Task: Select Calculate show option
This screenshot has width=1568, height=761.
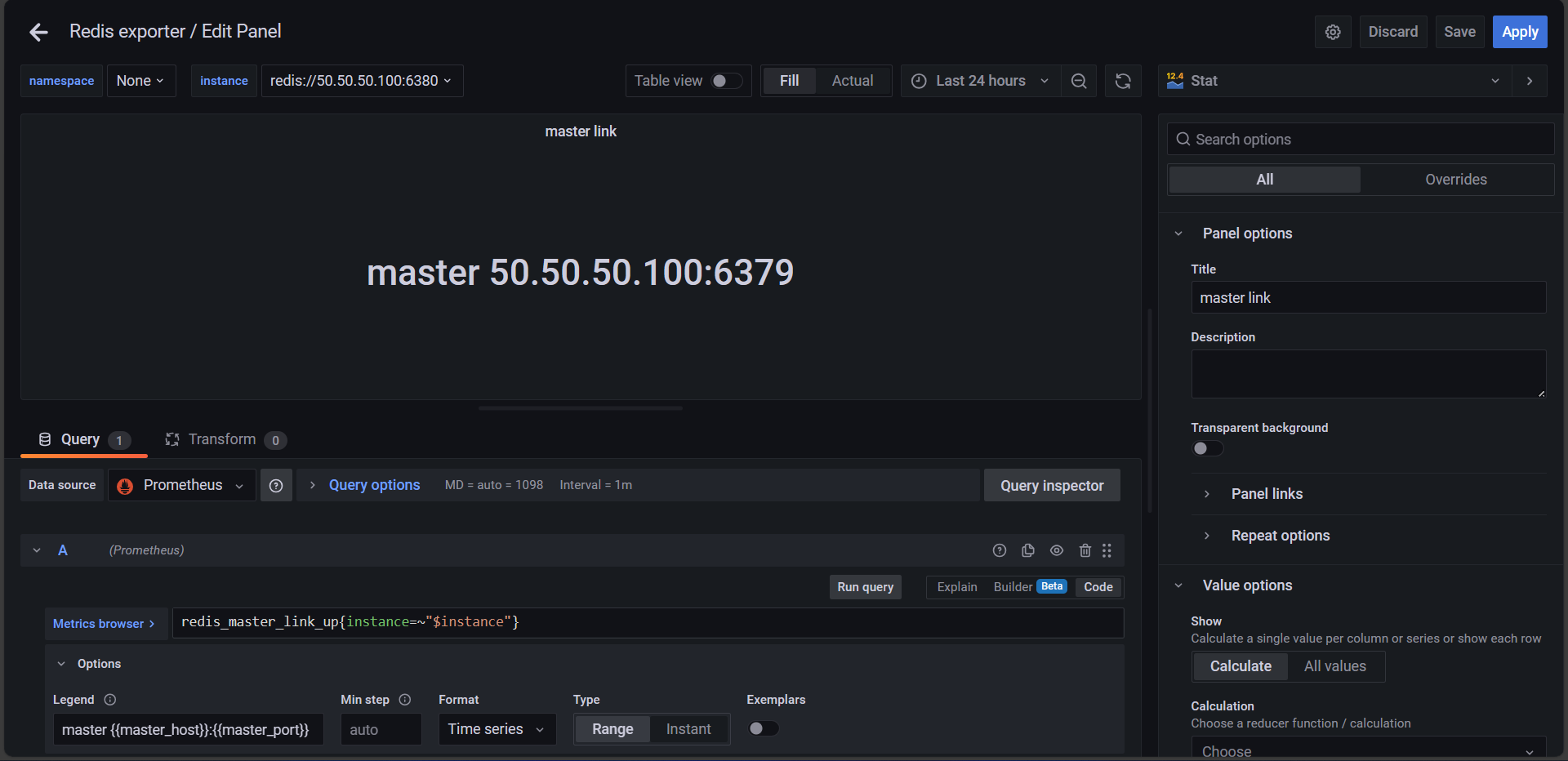Action: (x=1241, y=666)
